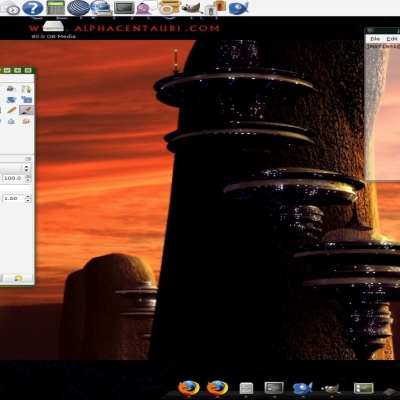Reset tool options with the yellow arrow button
The height and width of the screenshot is (400, 400).
18,278
